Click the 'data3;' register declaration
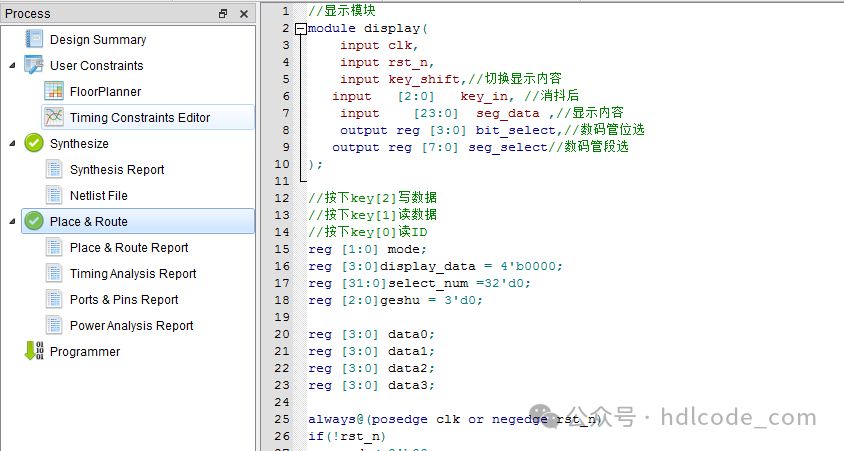The width and height of the screenshot is (844, 451). pyautogui.click(x=371, y=385)
